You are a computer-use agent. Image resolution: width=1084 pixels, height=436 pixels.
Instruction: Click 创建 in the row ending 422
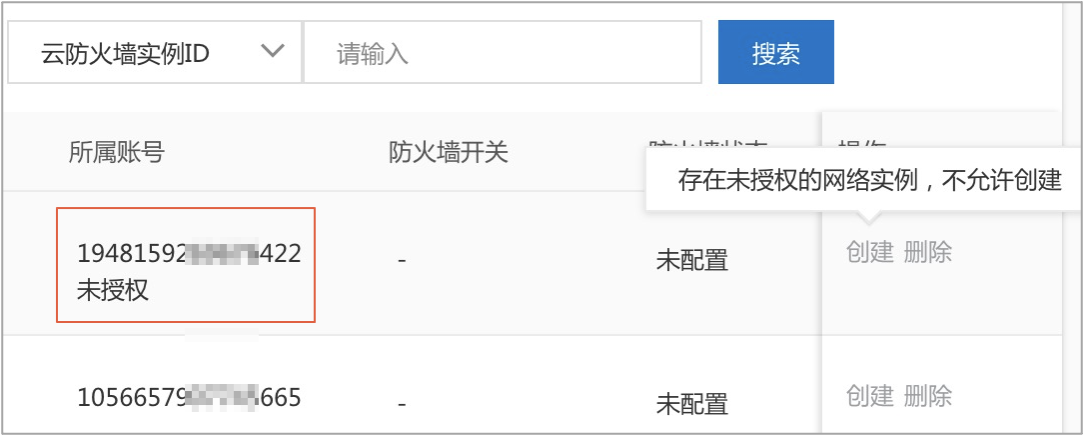(x=870, y=252)
